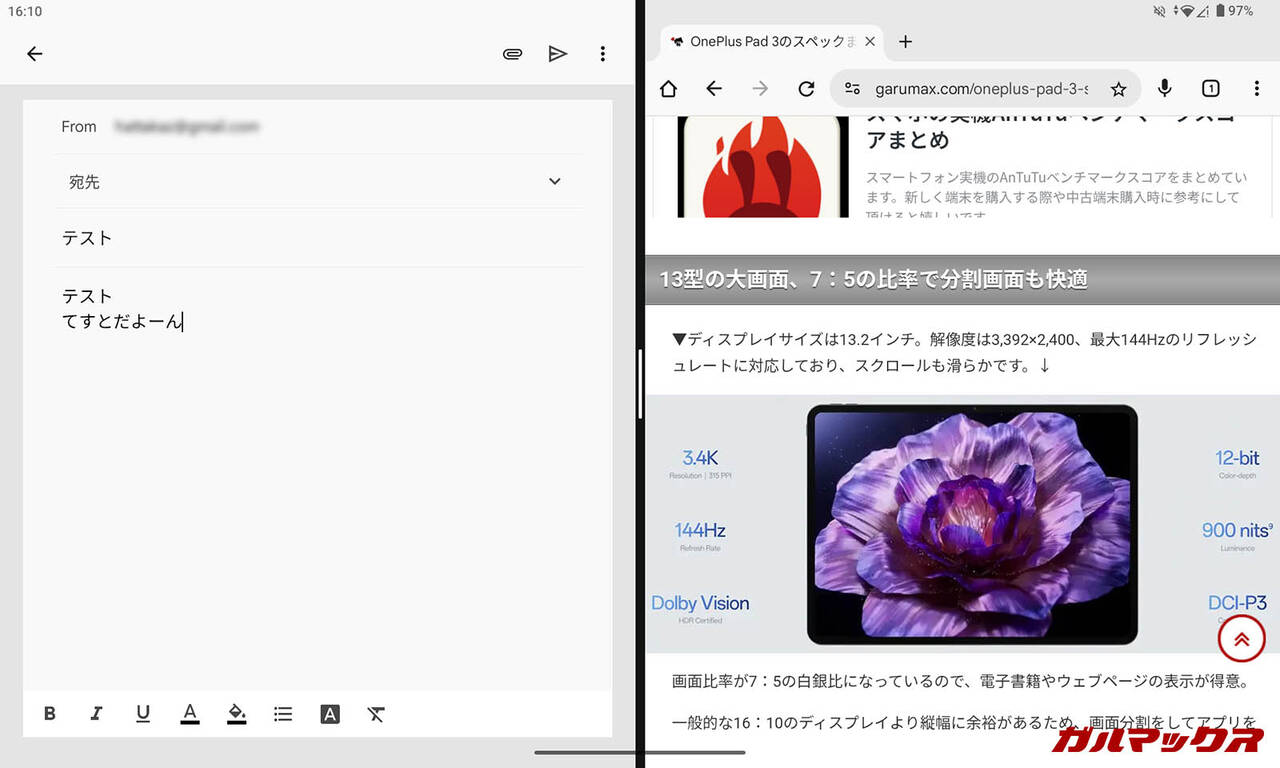This screenshot has height=768, width=1280.
Task: Toggle italic text formatting
Action: 97,714
